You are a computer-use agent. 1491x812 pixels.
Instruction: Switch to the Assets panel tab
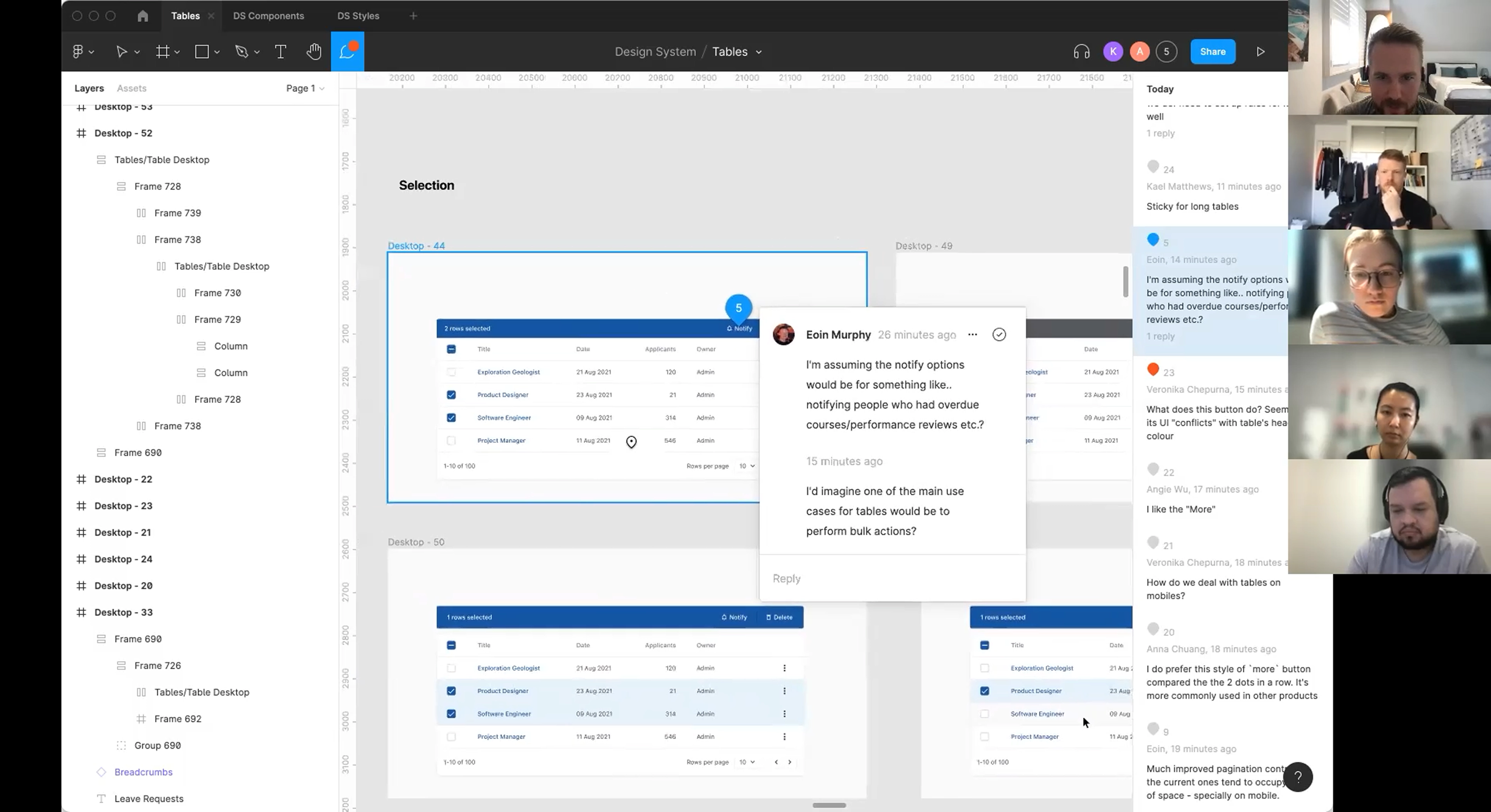[x=131, y=88]
